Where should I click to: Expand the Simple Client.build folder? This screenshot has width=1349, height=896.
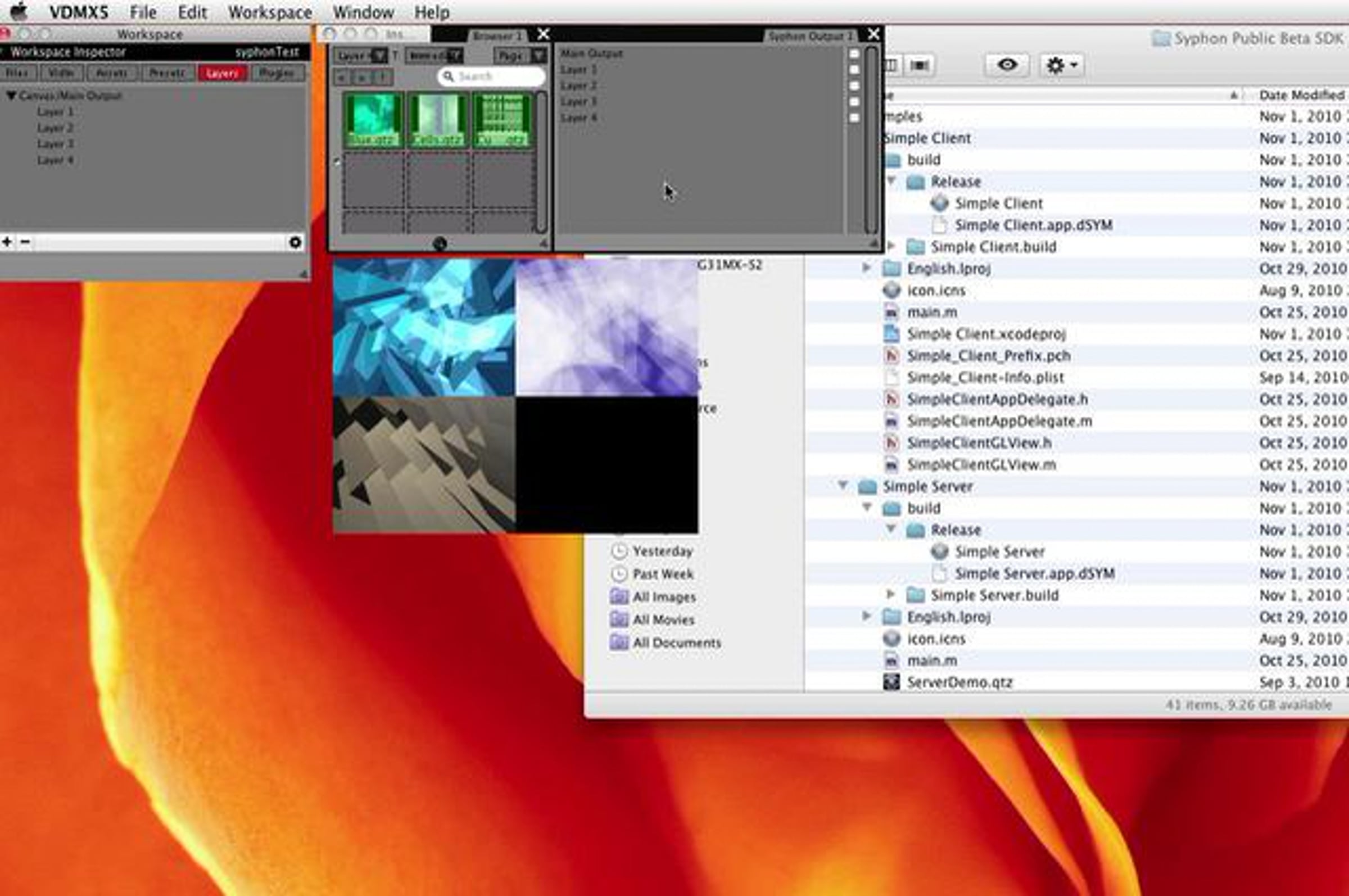click(x=891, y=246)
